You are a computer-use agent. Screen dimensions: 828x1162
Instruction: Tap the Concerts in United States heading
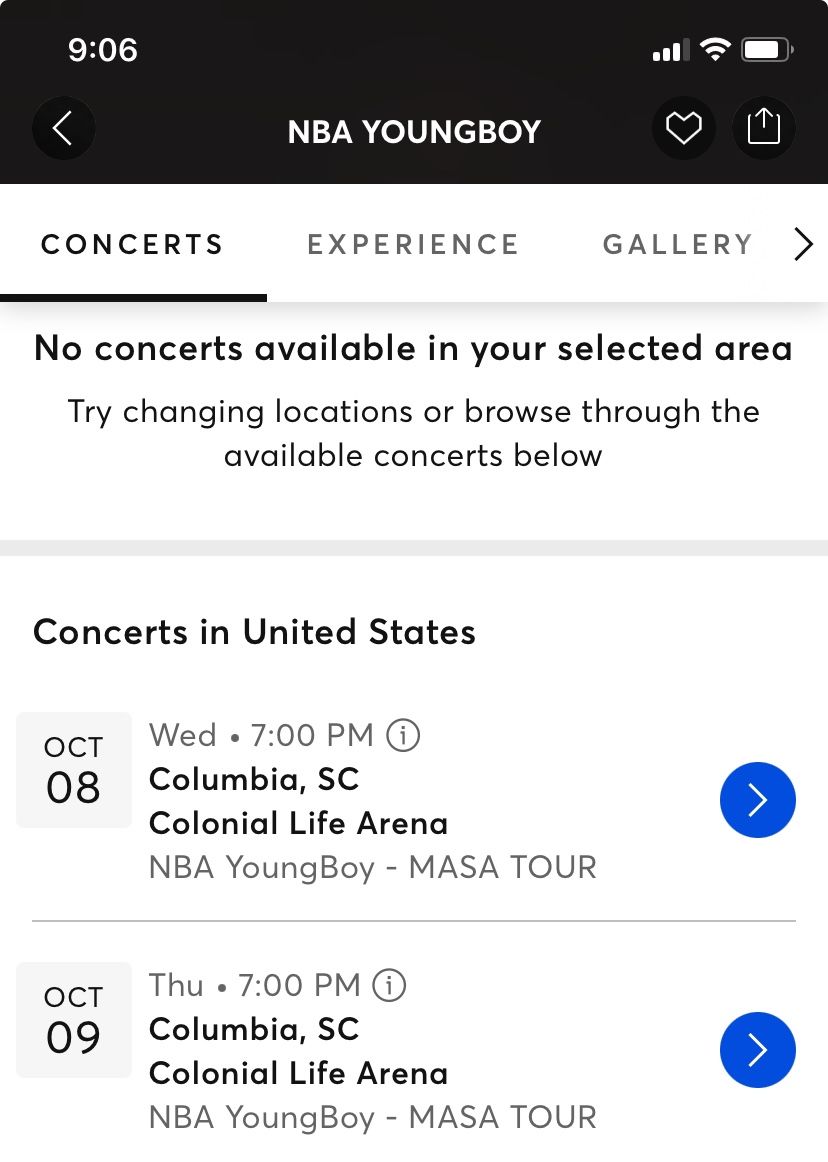pos(254,632)
